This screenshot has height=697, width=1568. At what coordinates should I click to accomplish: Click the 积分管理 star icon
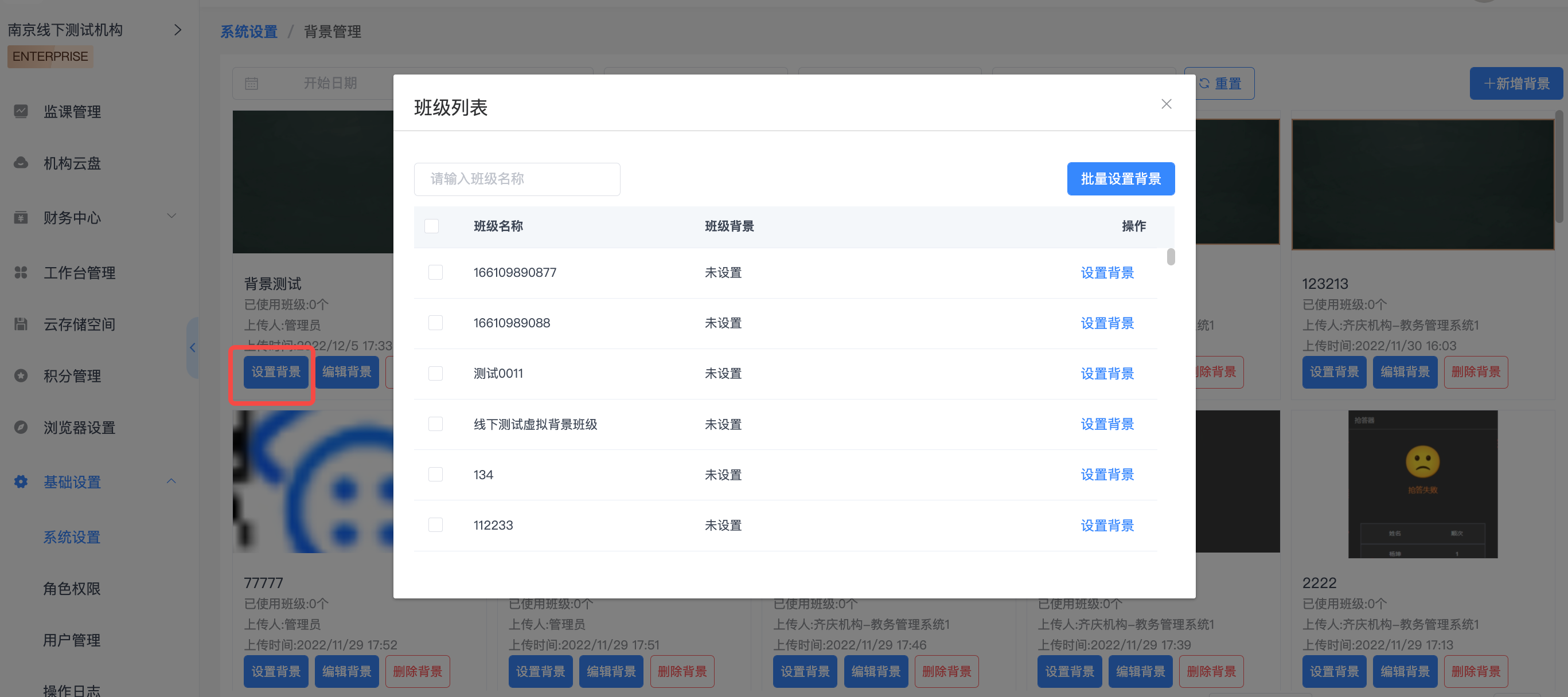[x=21, y=376]
